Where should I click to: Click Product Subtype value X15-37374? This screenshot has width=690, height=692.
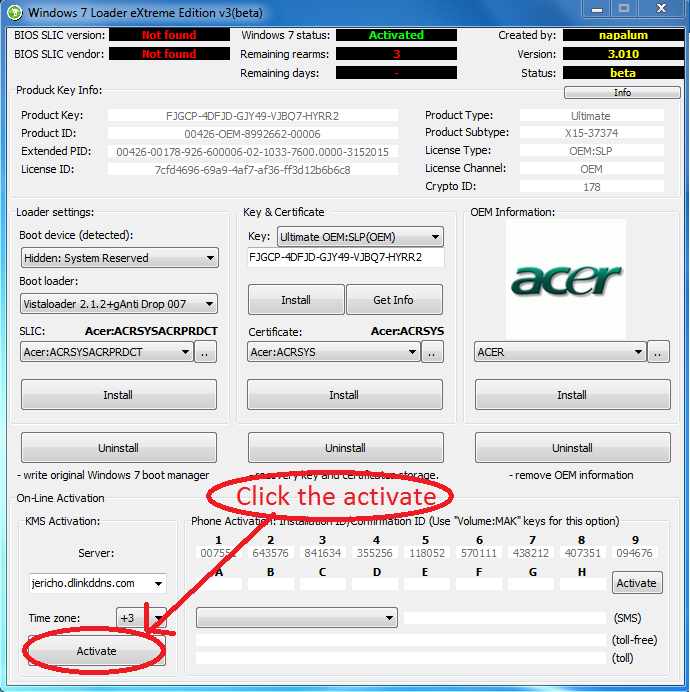coord(592,133)
